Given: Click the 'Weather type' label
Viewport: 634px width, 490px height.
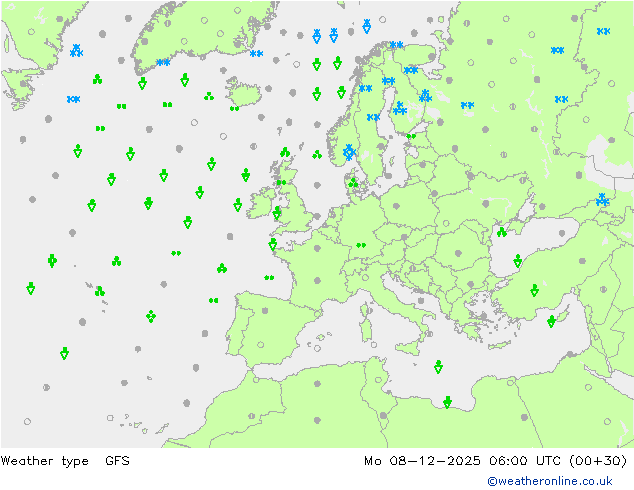Looking at the screenshot, I should (44, 460).
